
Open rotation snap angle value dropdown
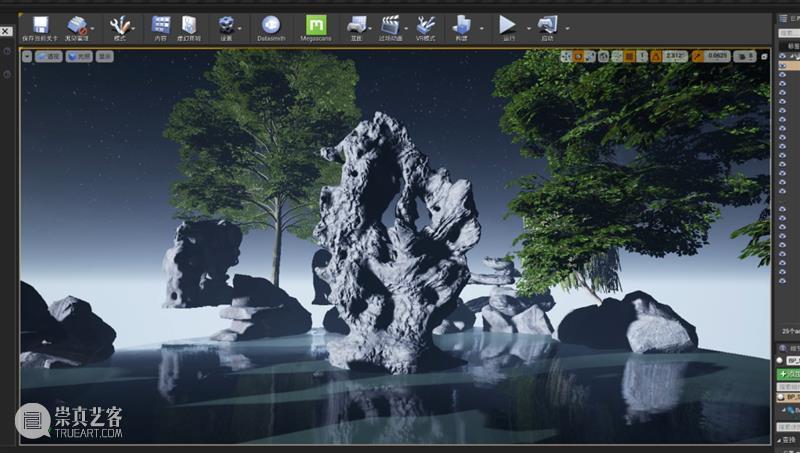click(x=675, y=56)
